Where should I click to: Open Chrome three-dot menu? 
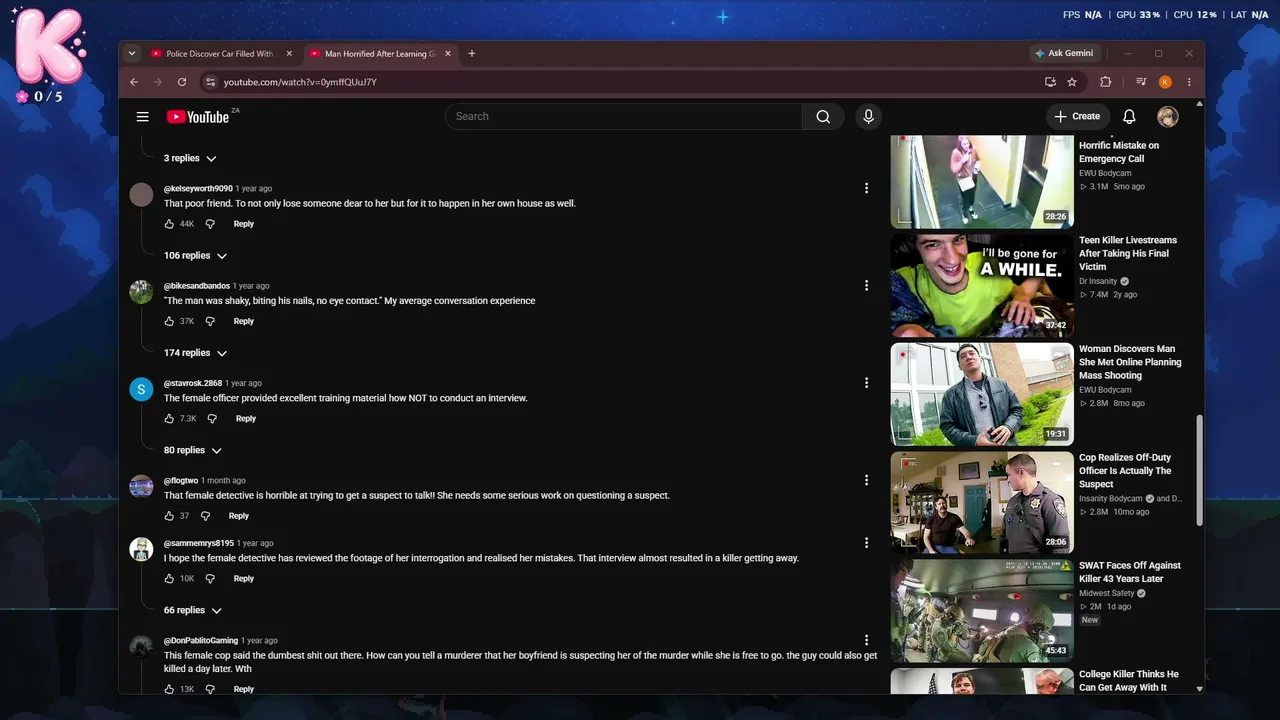[1189, 82]
